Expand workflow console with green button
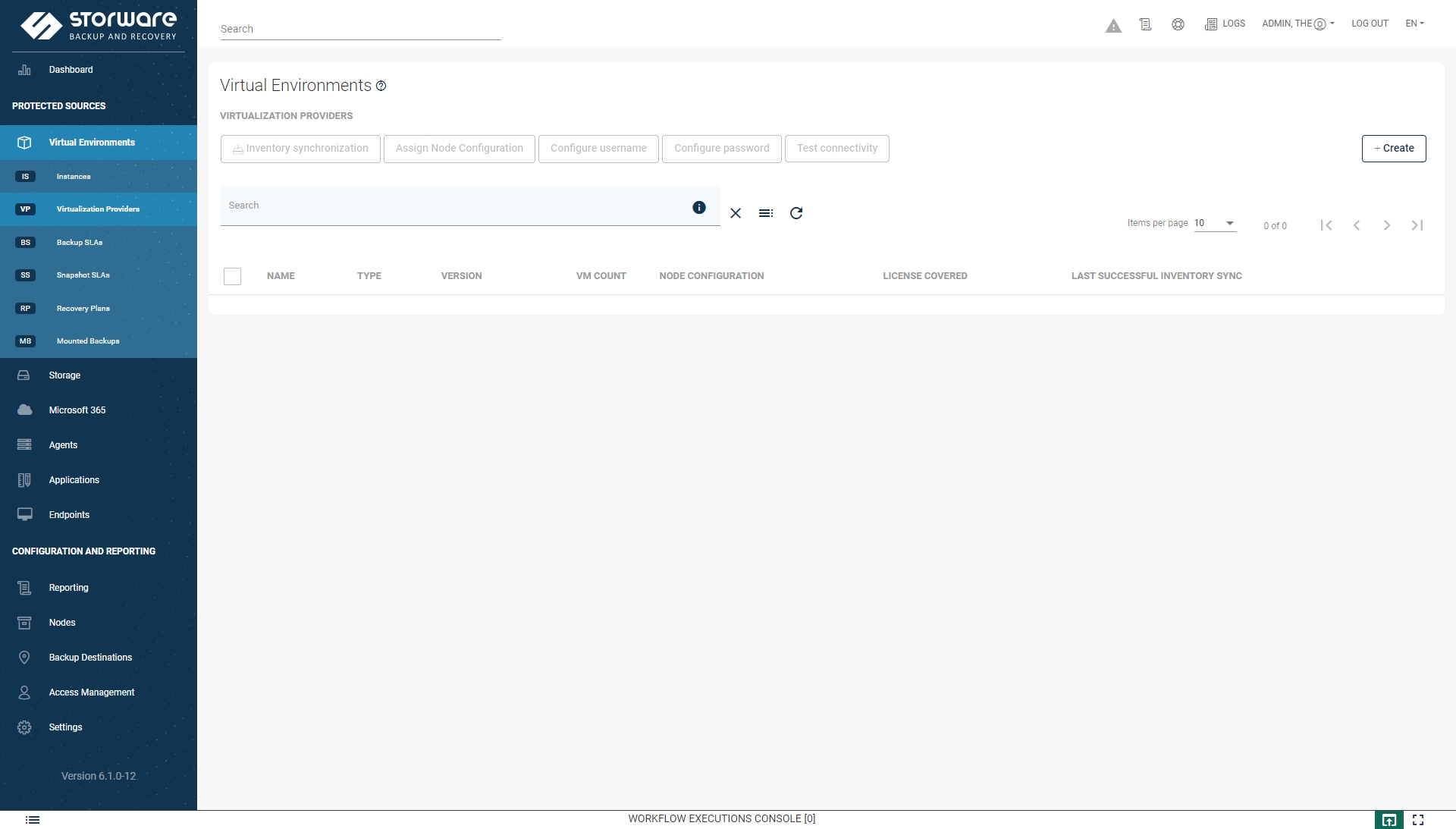The width and height of the screenshot is (1456, 829). (1389, 820)
